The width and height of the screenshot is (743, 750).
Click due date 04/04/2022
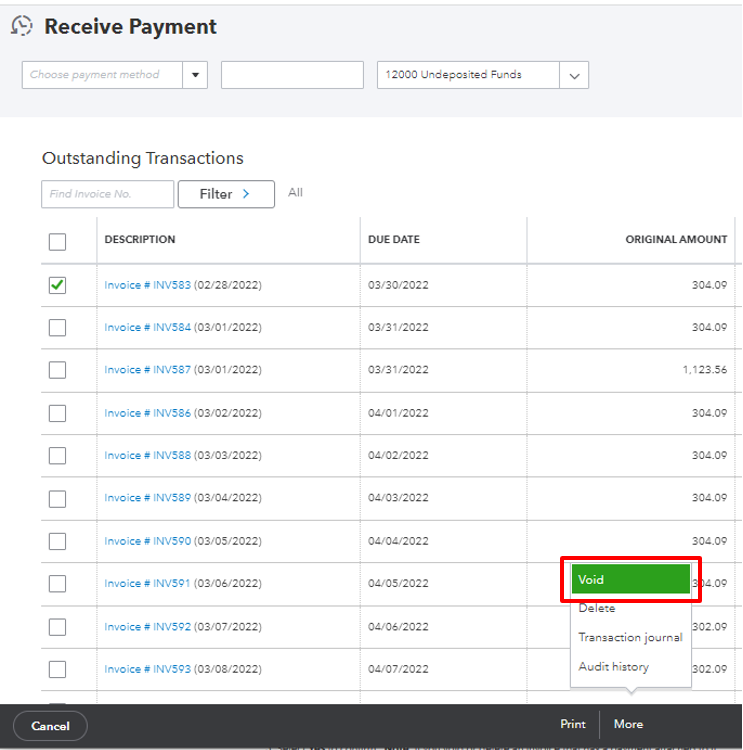(x=398, y=541)
